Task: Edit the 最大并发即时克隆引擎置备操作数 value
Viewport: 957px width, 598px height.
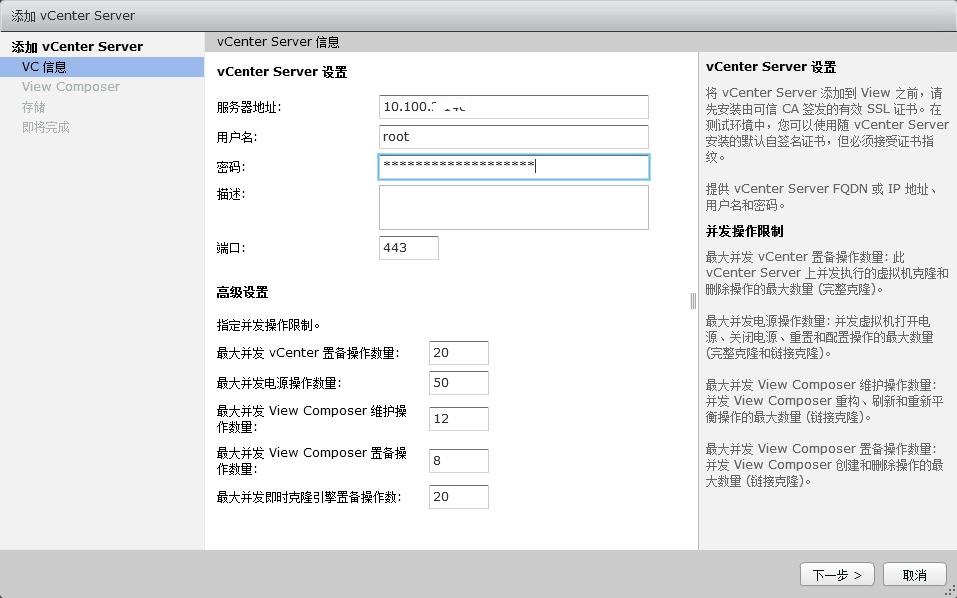Action: (x=458, y=496)
